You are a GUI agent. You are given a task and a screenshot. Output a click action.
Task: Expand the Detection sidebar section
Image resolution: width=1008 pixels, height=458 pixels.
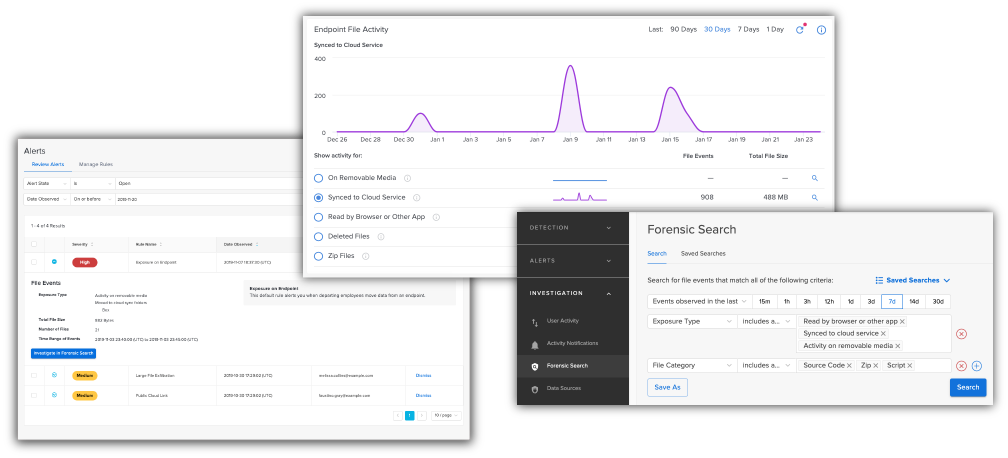[608, 228]
